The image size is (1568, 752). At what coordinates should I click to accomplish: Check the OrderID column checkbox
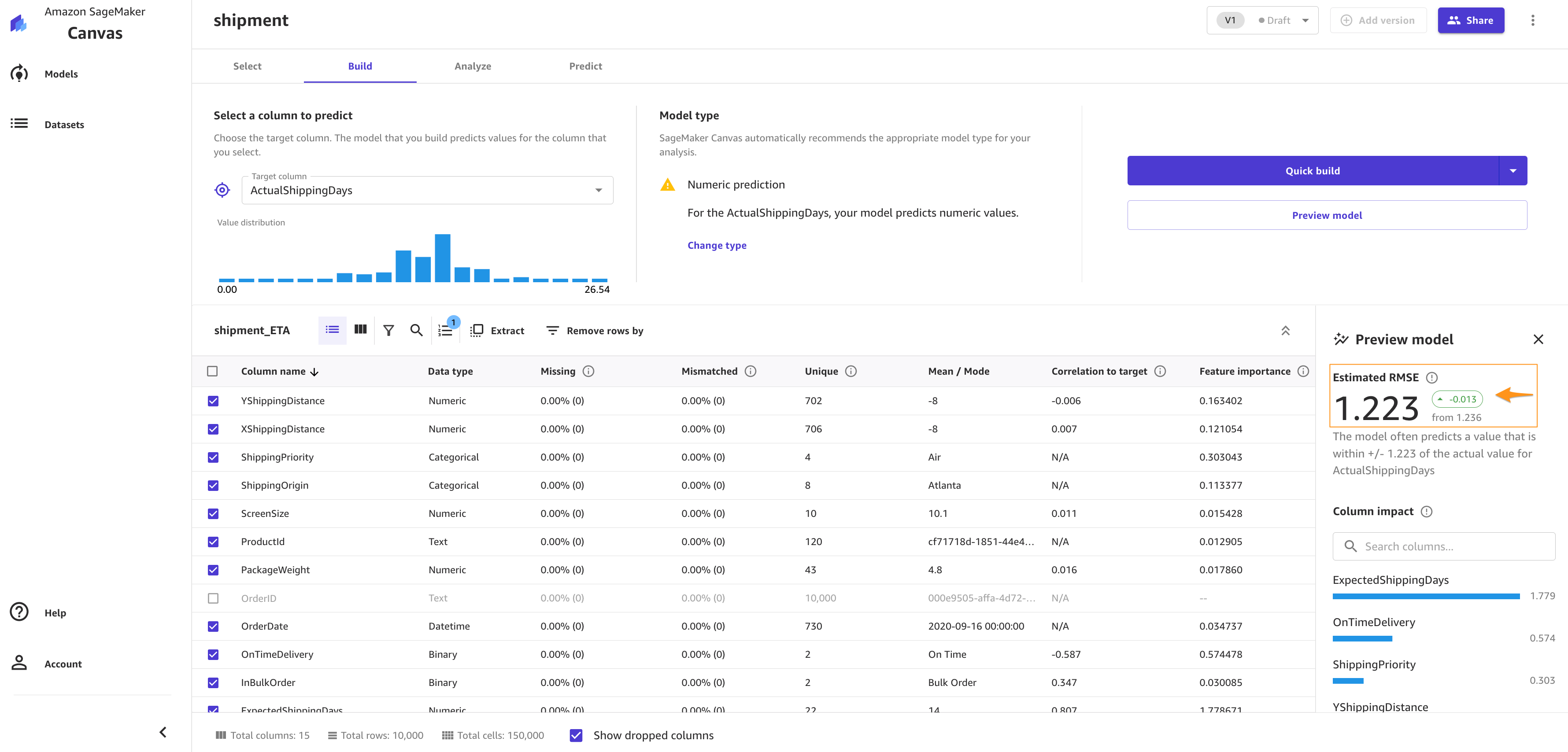[213, 598]
